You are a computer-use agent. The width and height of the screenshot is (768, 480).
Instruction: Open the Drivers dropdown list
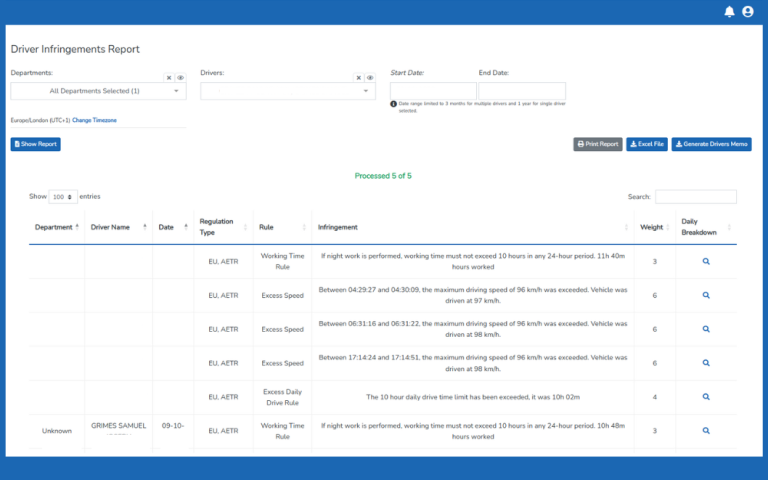pyautogui.click(x=287, y=91)
